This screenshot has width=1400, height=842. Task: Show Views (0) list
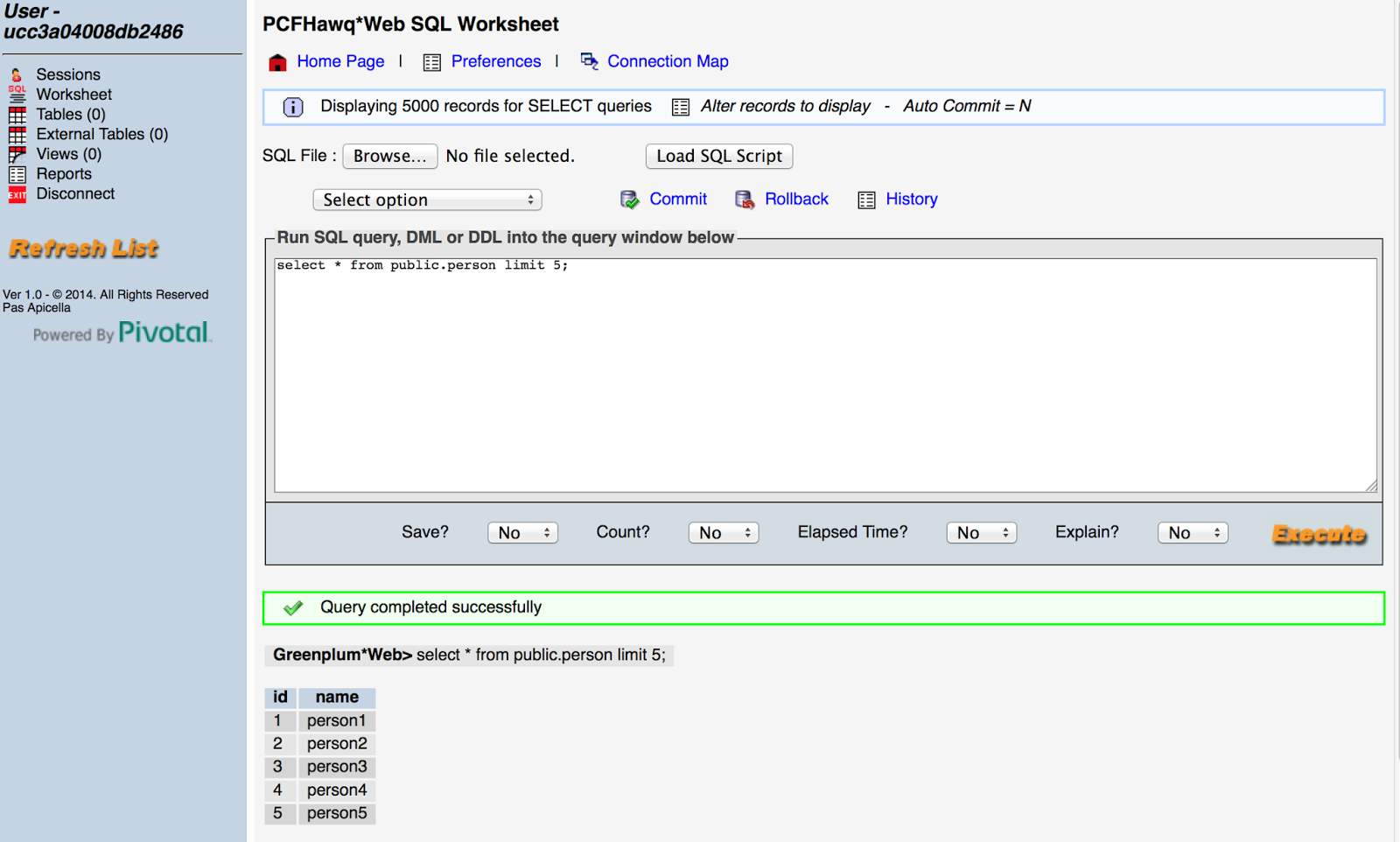point(68,154)
